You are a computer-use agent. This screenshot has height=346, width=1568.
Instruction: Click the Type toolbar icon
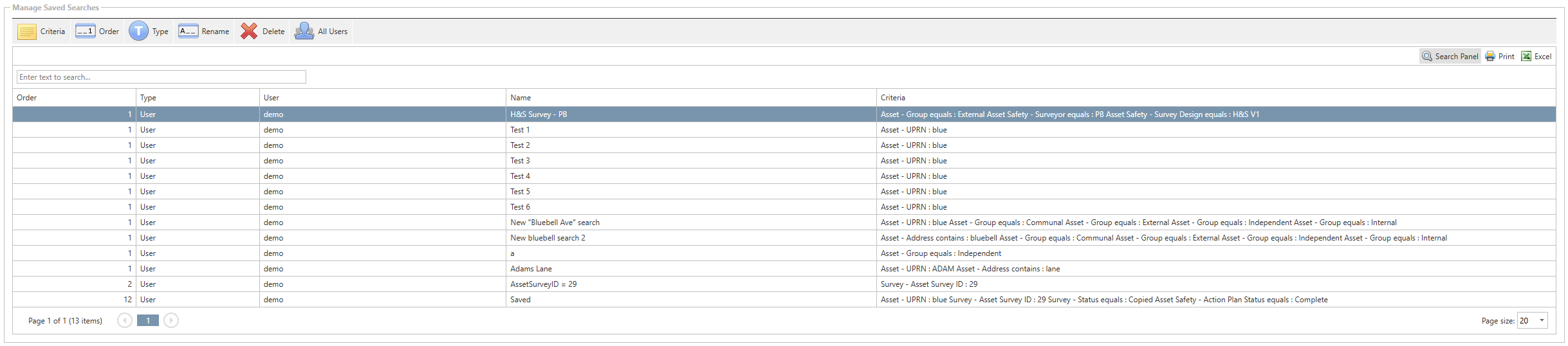[138, 32]
